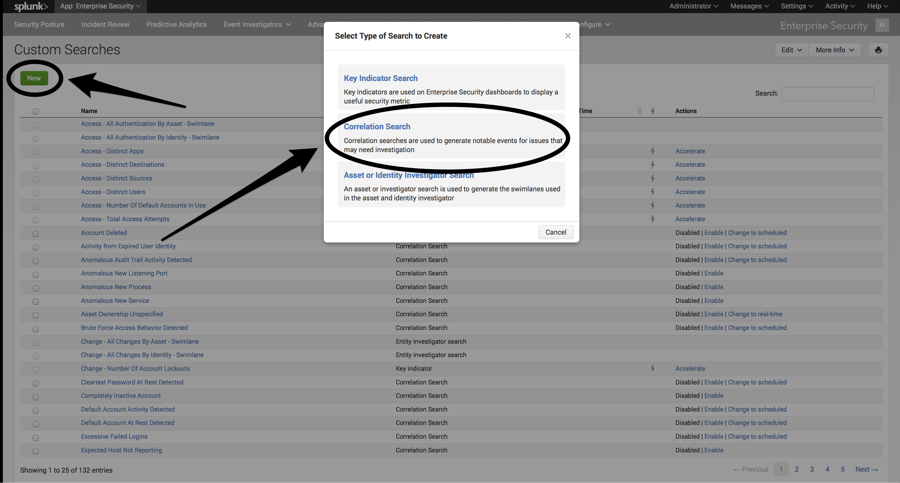Go to page 2 of results

pyautogui.click(x=796, y=469)
